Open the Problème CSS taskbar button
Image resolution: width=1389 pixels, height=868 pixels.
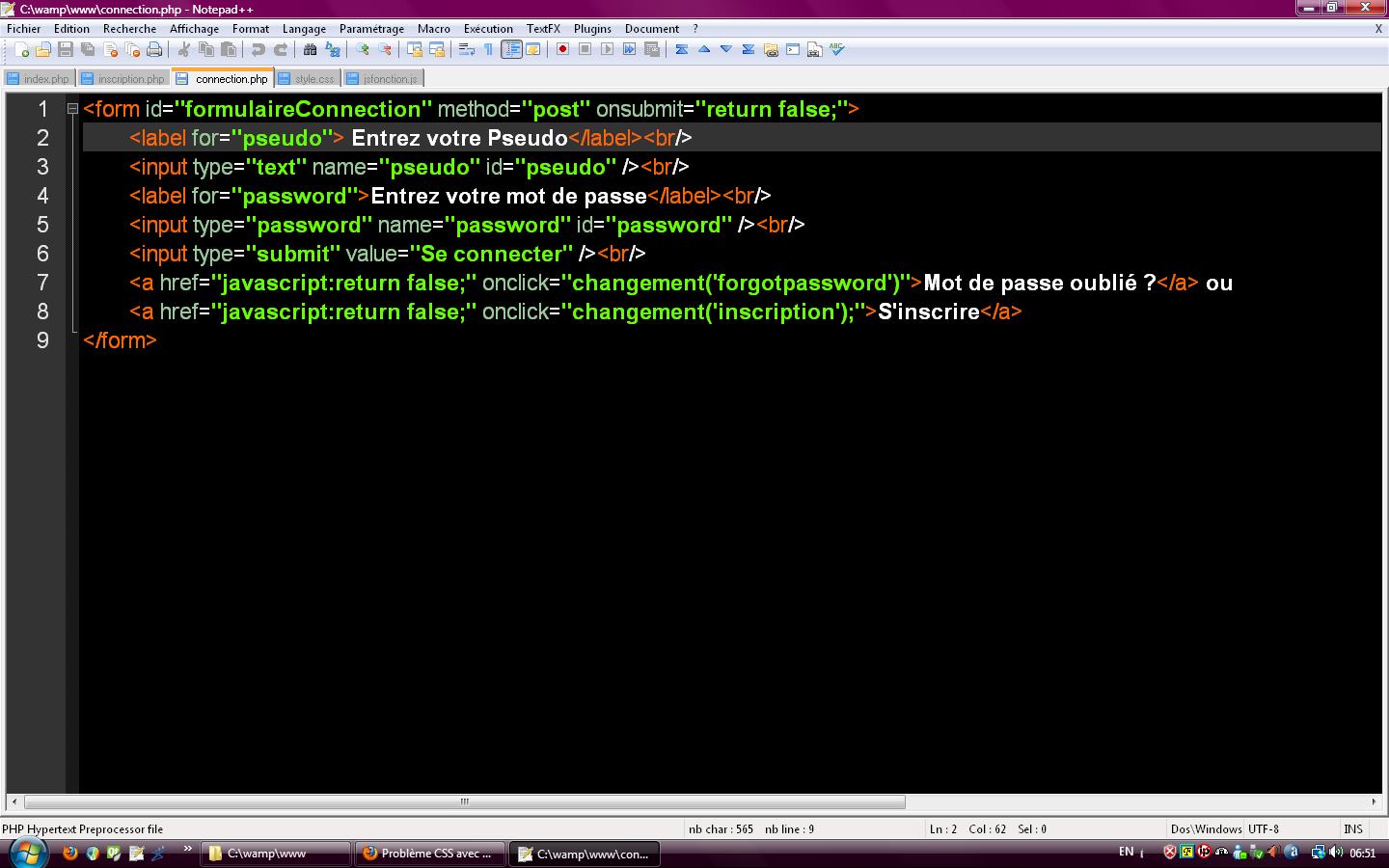coord(429,854)
